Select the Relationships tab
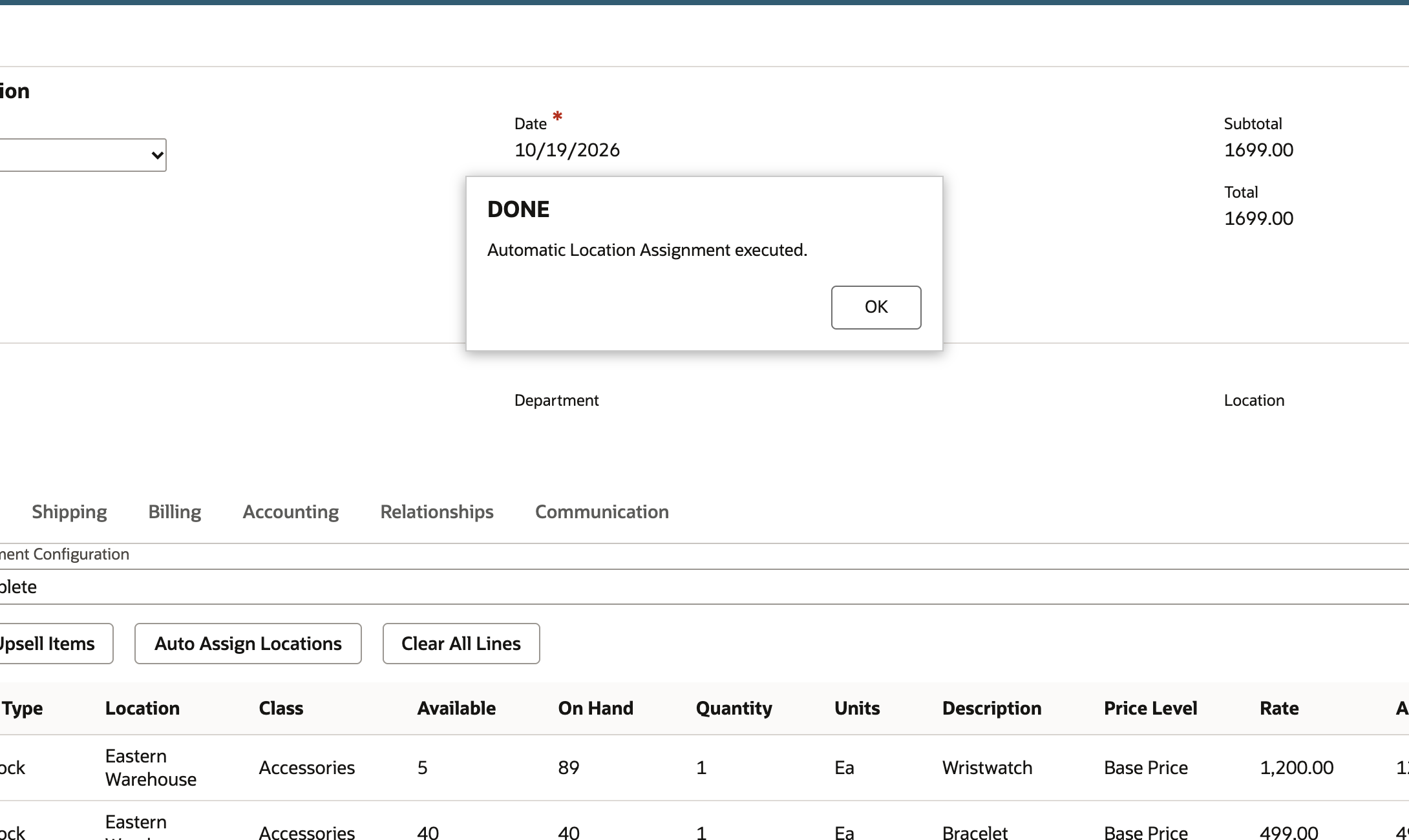This screenshot has width=1409, height=840. (437, 512)
